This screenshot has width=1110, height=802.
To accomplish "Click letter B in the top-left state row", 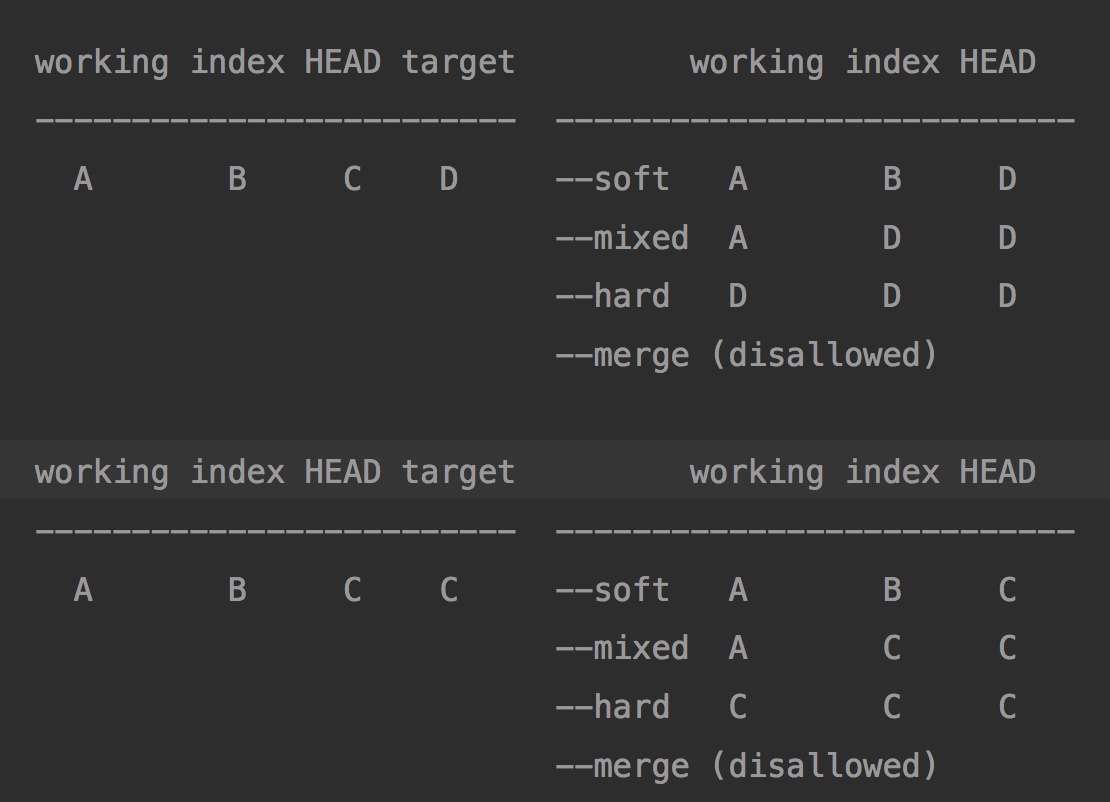I will click(x=237, y=179).
